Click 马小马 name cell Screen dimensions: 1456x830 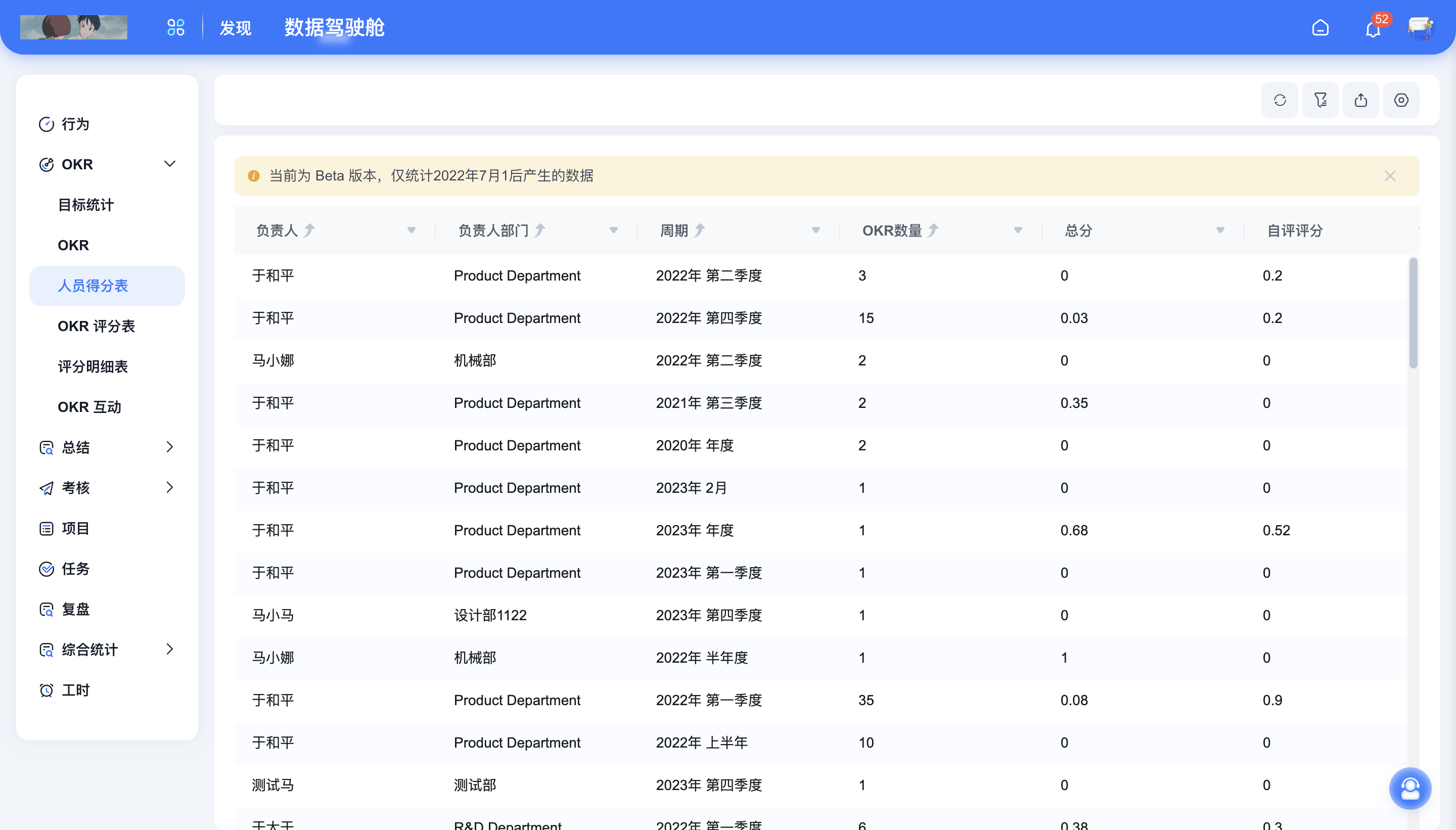coord(273,615)
